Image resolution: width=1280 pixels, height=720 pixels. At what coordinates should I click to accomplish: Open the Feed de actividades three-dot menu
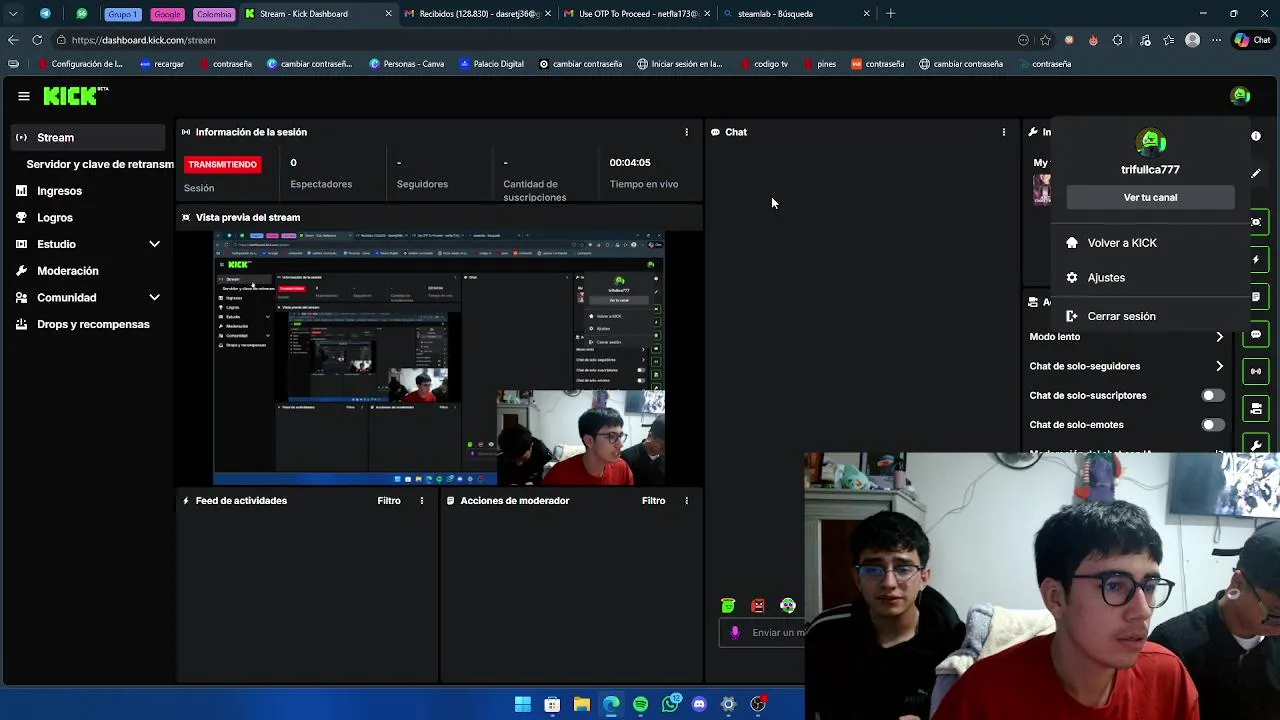tap(421, 501)
